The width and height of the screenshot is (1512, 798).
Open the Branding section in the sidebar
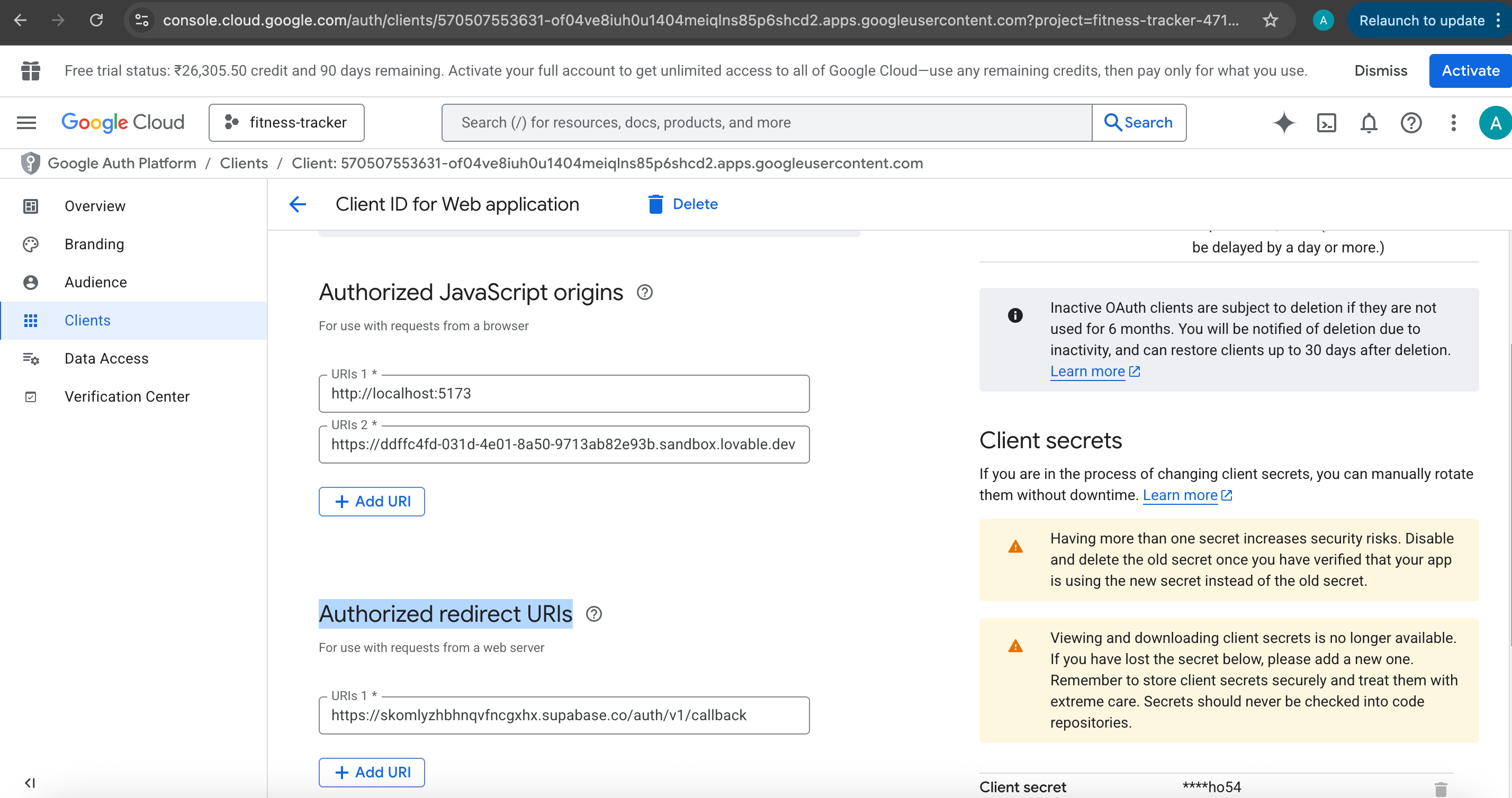click(94, 244)
